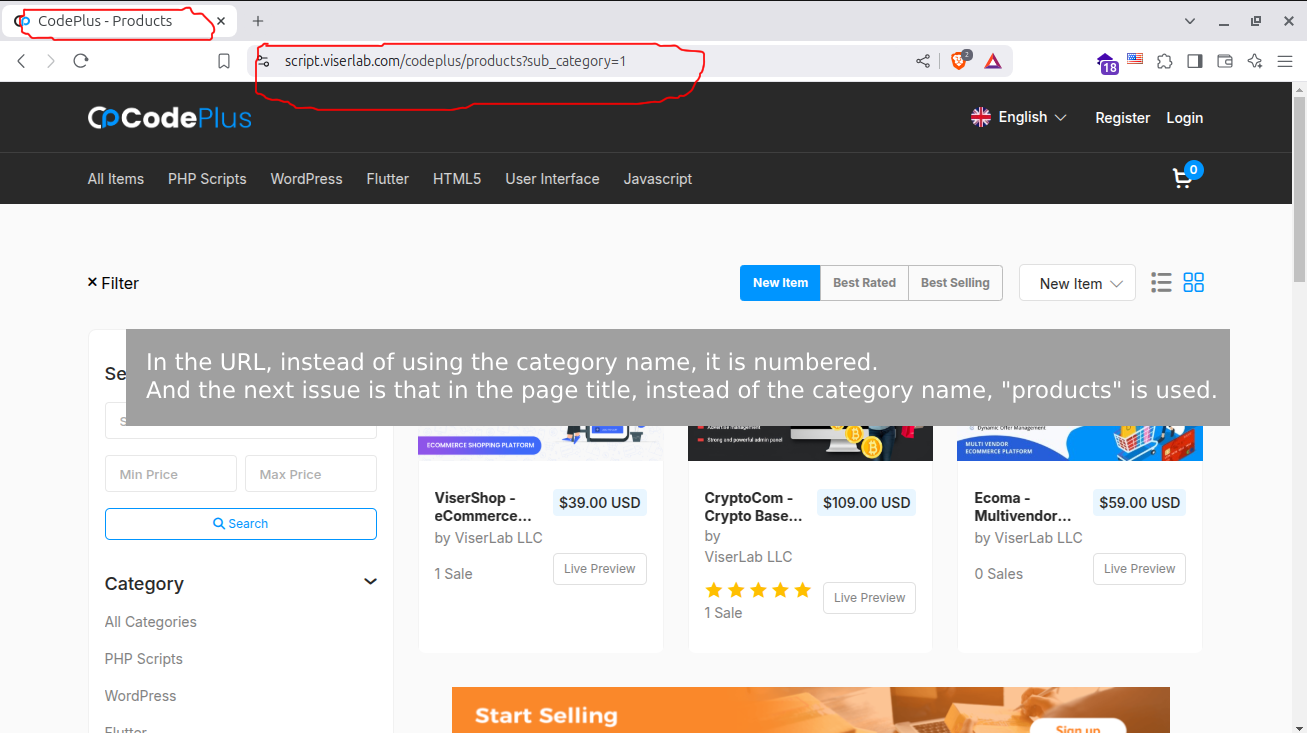Select the New Item tab
This screenshot has height=733, width=1307.
(x=780, y=283)
